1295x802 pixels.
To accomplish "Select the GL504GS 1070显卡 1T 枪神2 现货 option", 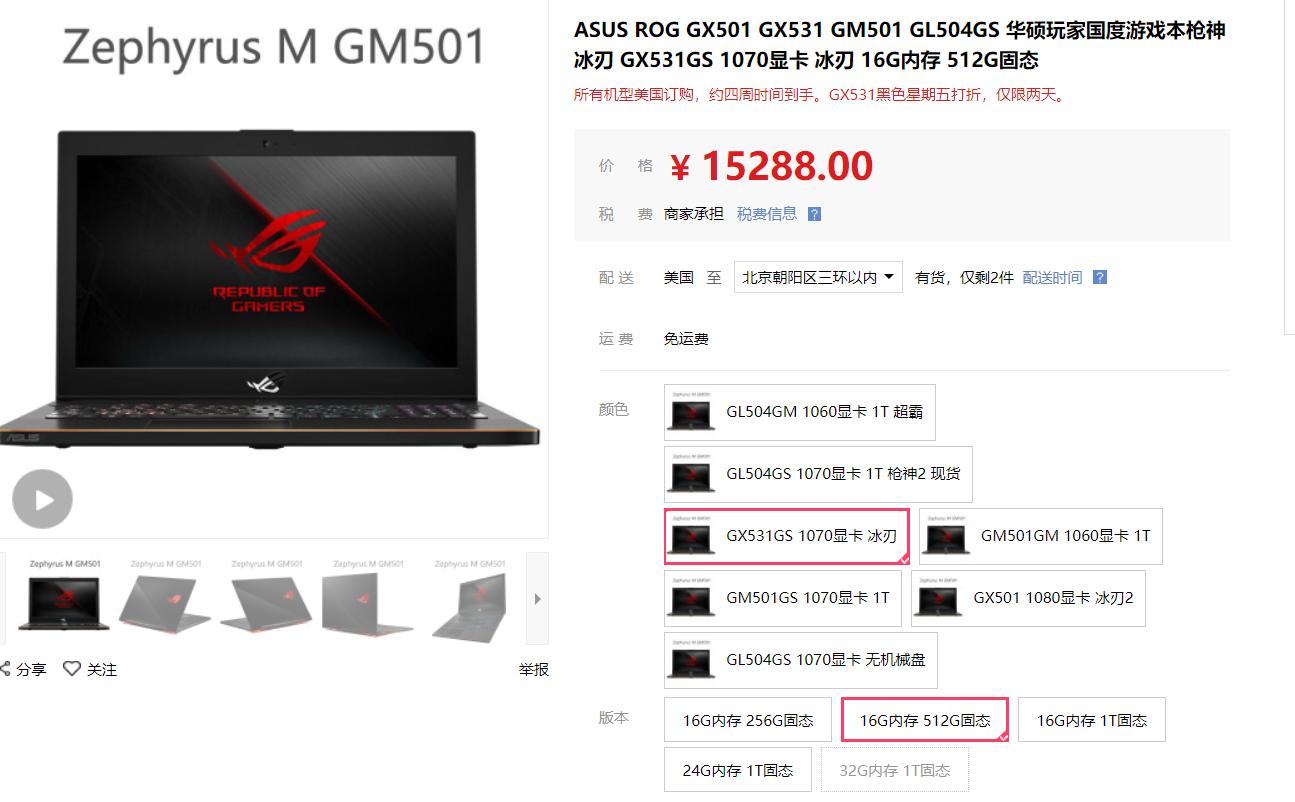I will [818, 474].
